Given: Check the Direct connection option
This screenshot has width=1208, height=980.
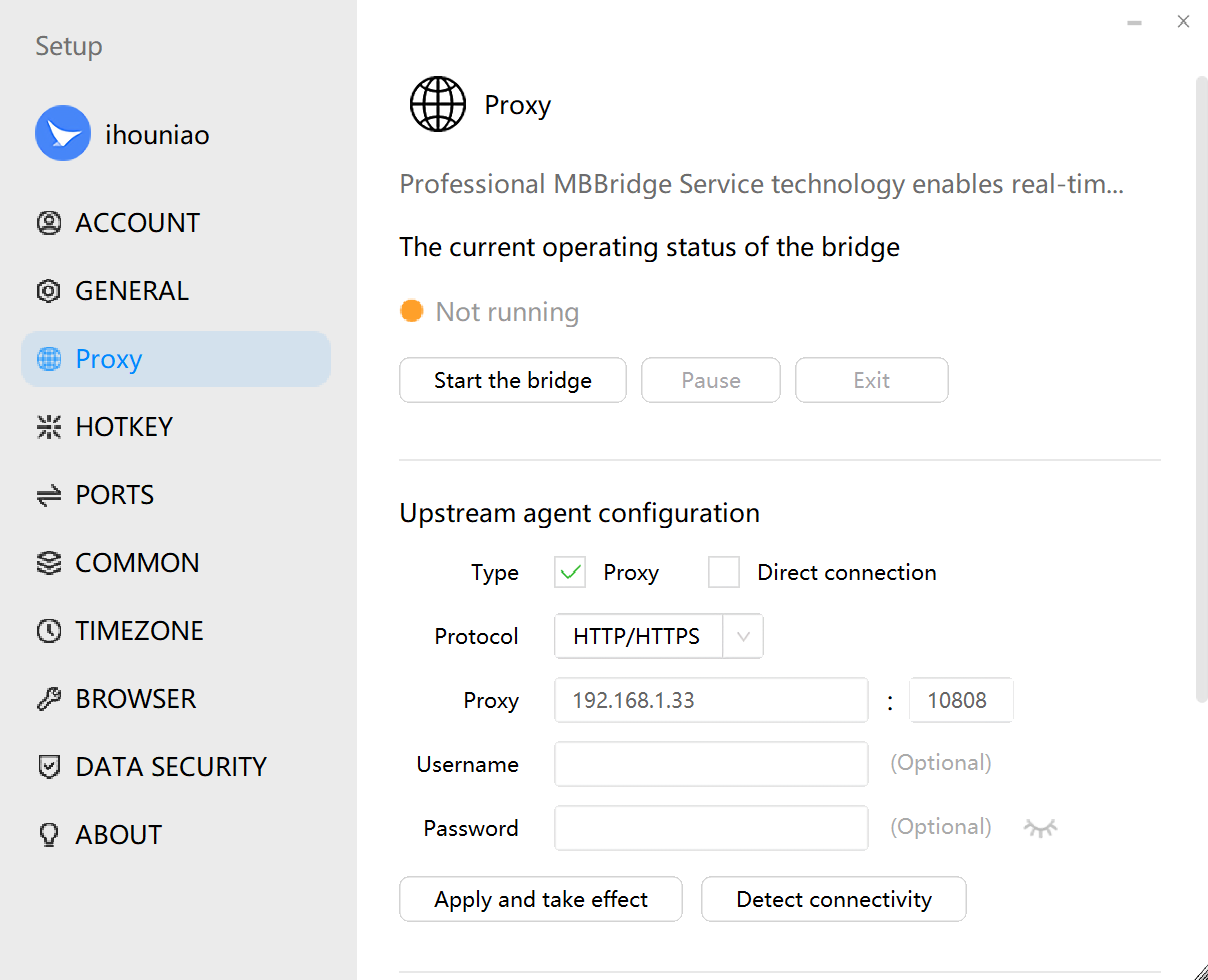Looking at the screenshot, I should pos(723,572).
